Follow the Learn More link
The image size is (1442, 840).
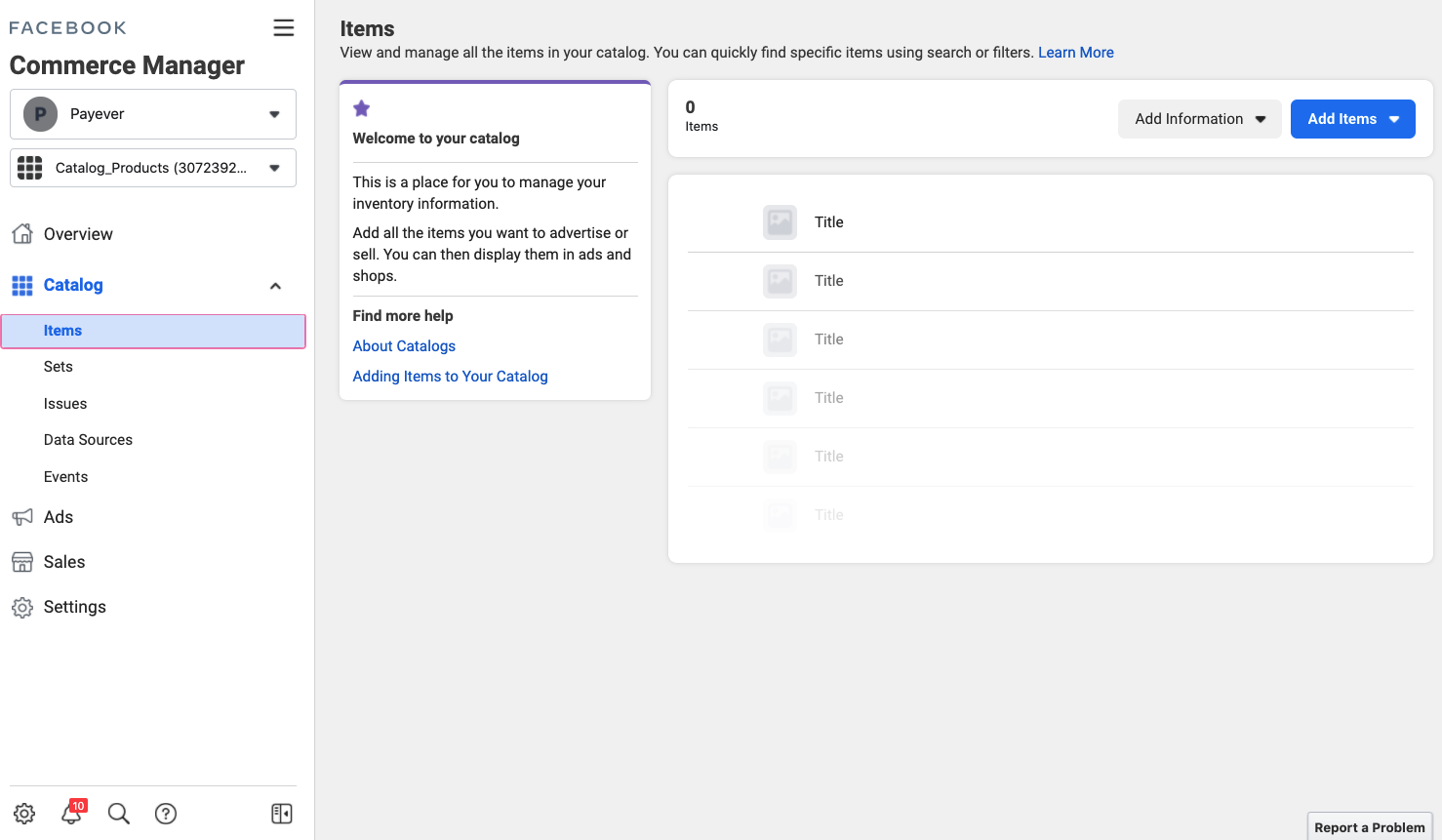point(1076,53)
